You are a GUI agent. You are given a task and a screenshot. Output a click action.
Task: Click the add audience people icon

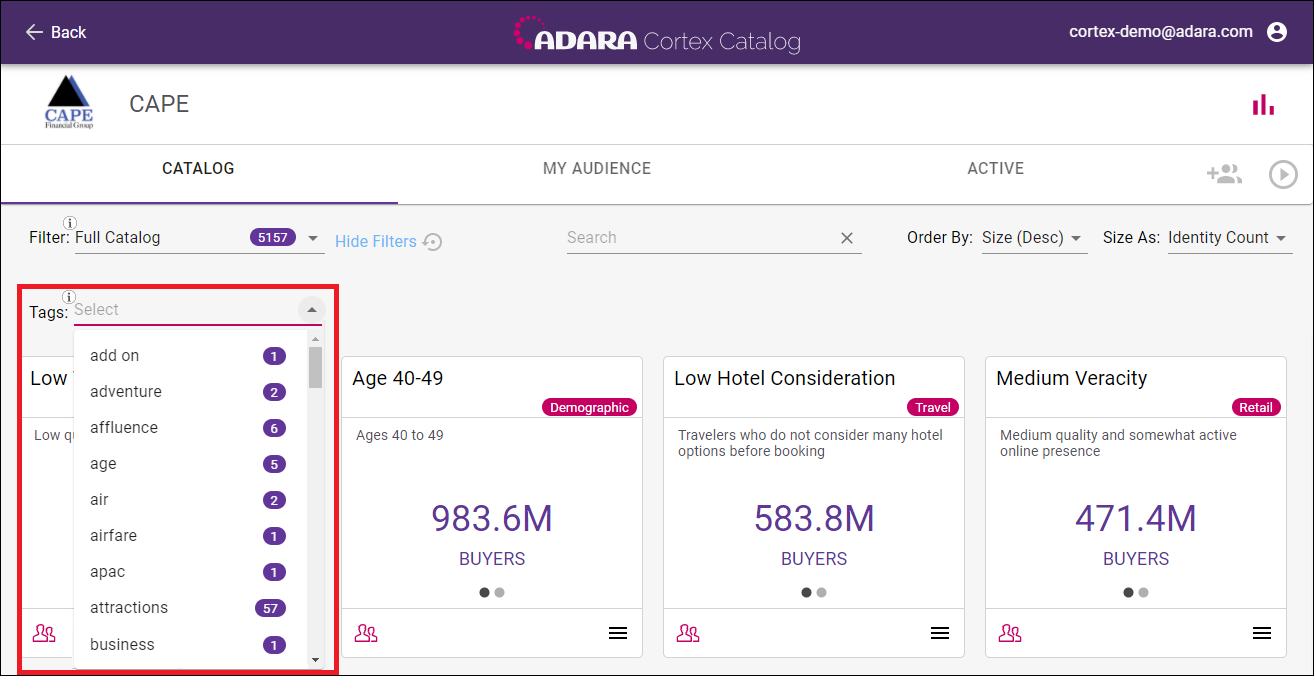click(1224, 174)
